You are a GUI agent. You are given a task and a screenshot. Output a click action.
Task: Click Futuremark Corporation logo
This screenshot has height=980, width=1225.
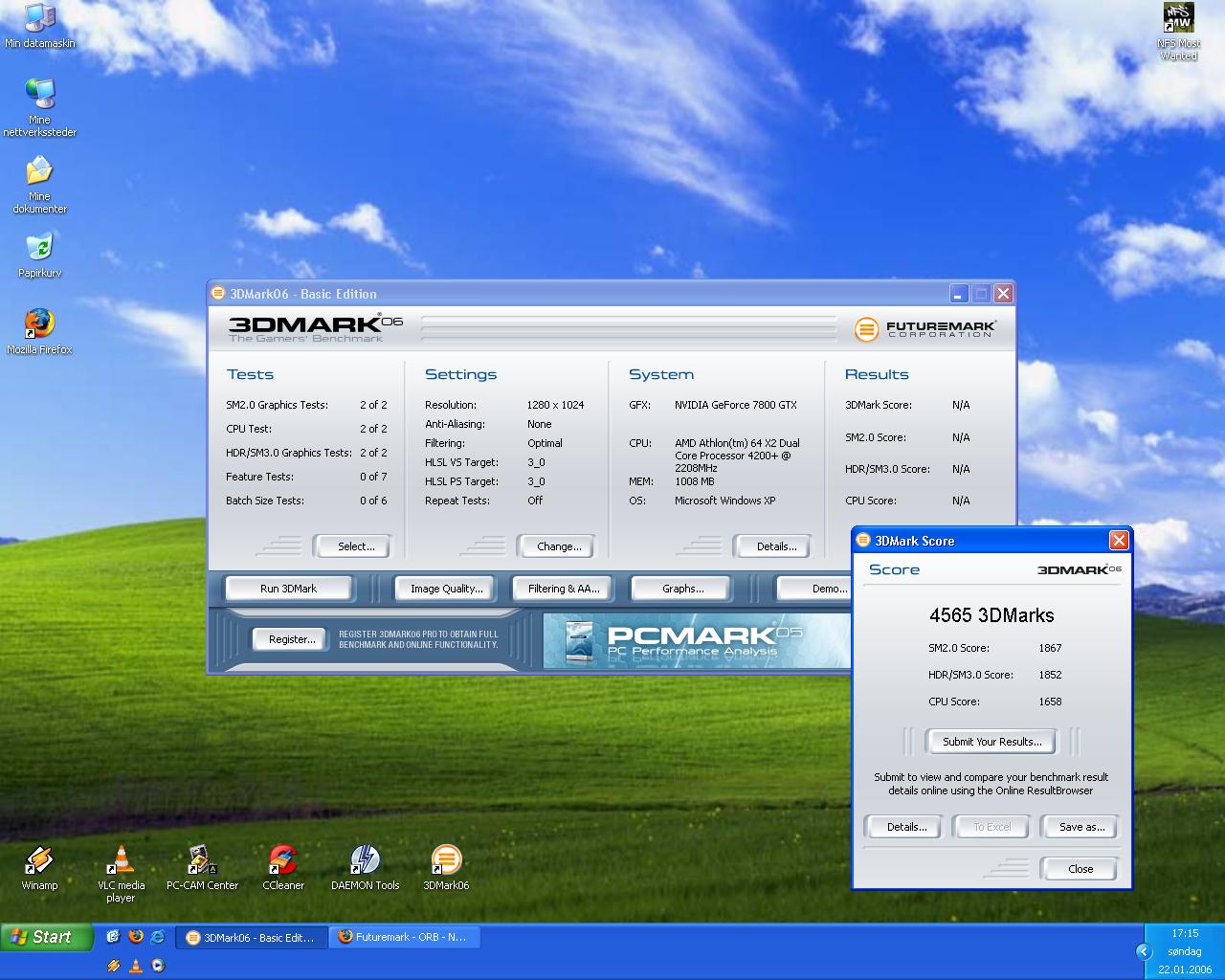coord(924,329)
